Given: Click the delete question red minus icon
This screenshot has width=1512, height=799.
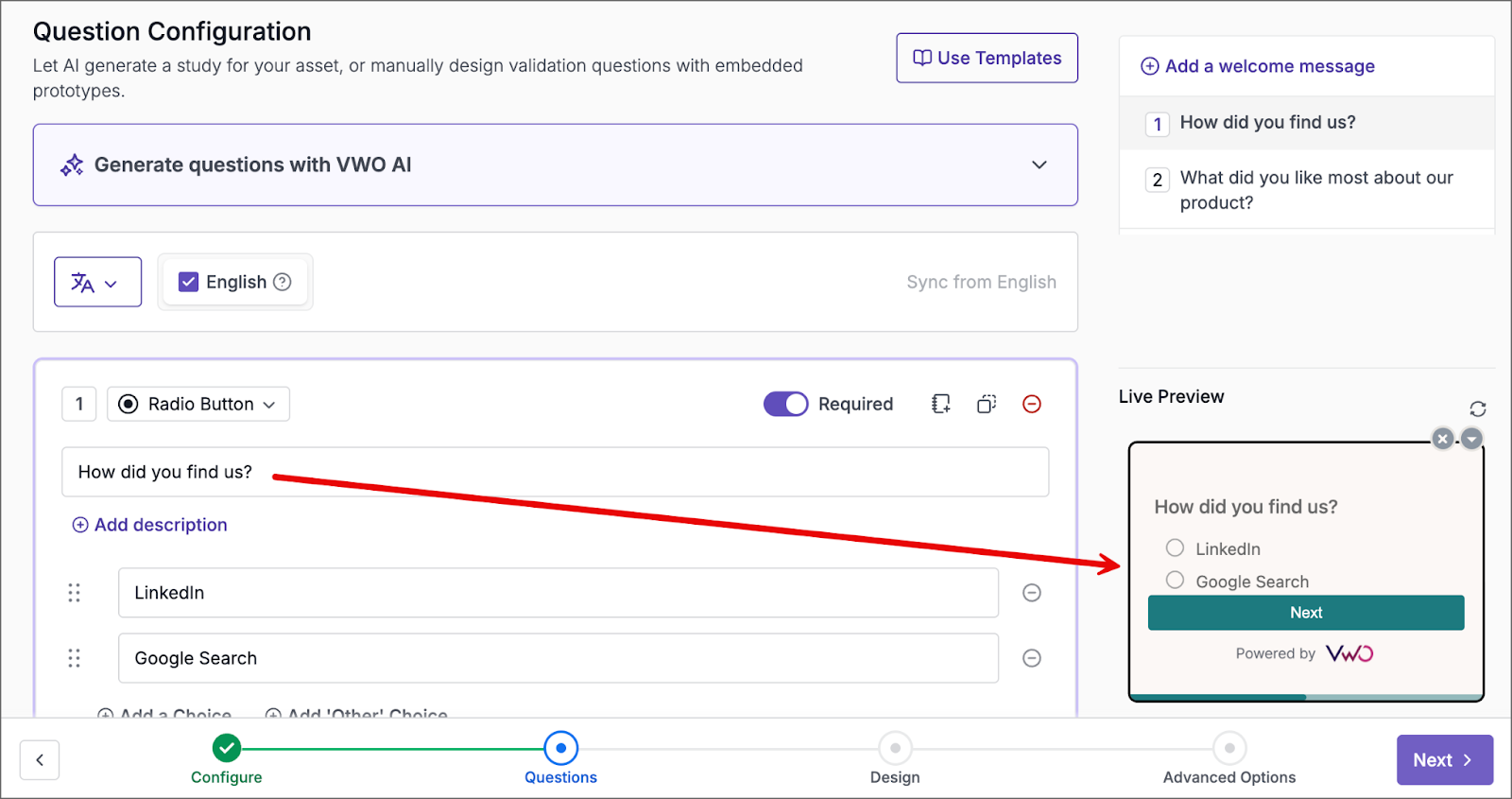Looking at the screenshot, I should pyautogui.click(x=1032, y=405).
